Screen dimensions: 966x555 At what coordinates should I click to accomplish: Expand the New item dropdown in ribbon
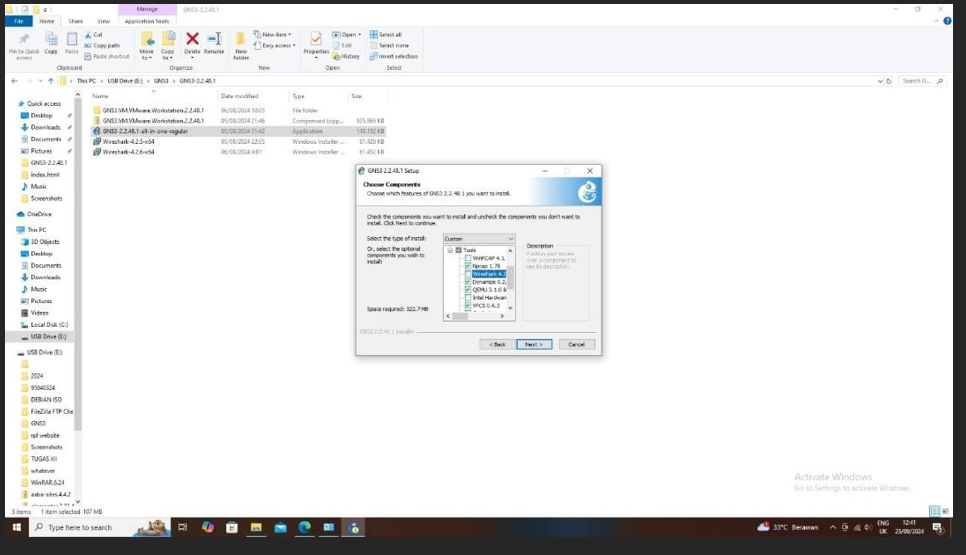(290, 34)
